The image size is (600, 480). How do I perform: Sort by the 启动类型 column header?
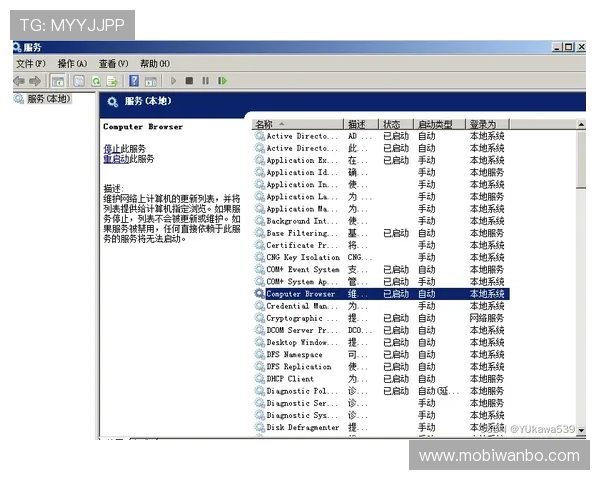439,124
